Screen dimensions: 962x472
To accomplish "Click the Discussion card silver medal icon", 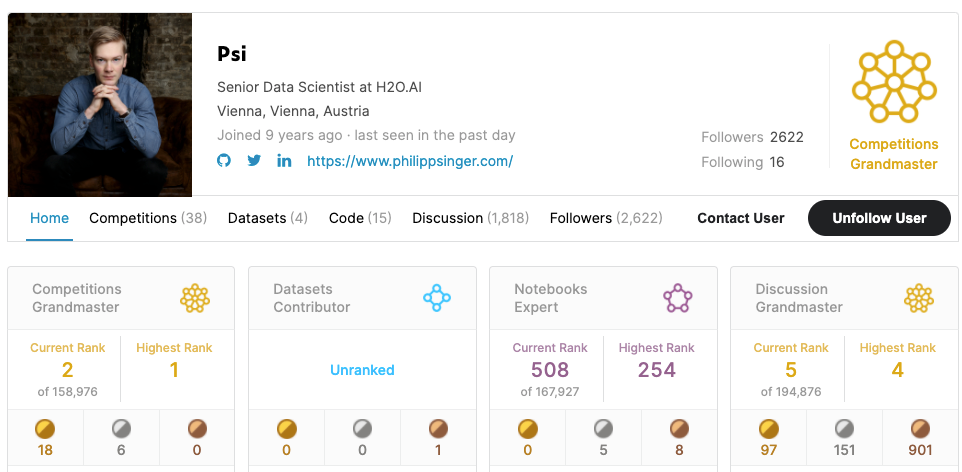I will [x=844, y=429].
